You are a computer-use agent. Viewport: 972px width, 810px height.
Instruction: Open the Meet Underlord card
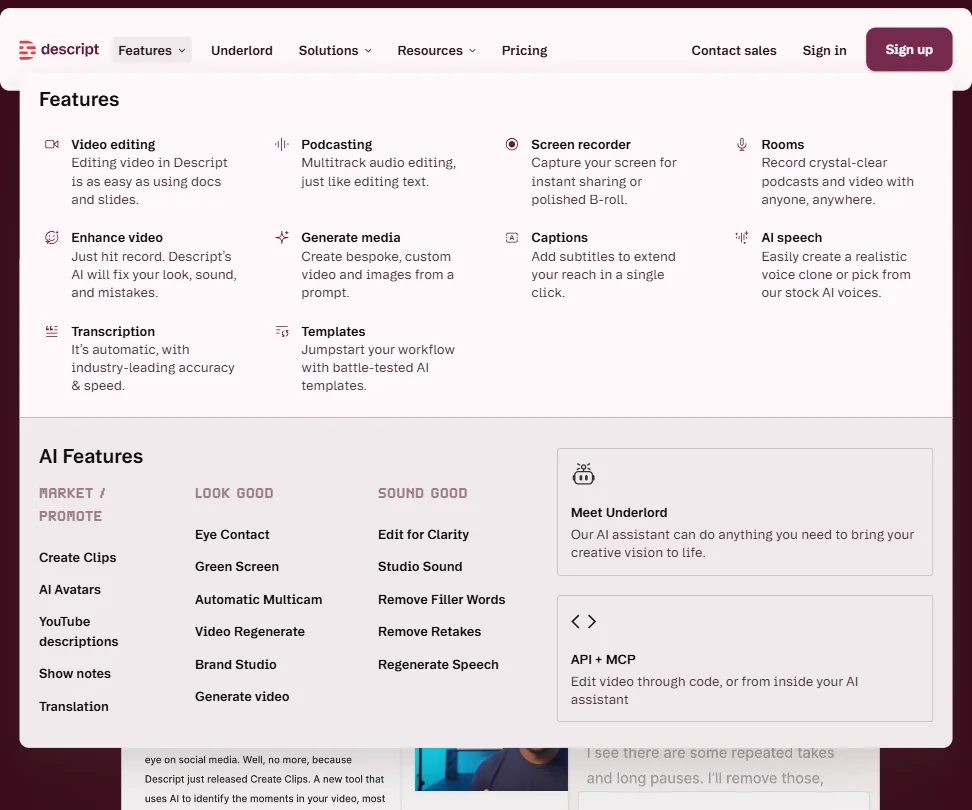(x=744, y=512)
